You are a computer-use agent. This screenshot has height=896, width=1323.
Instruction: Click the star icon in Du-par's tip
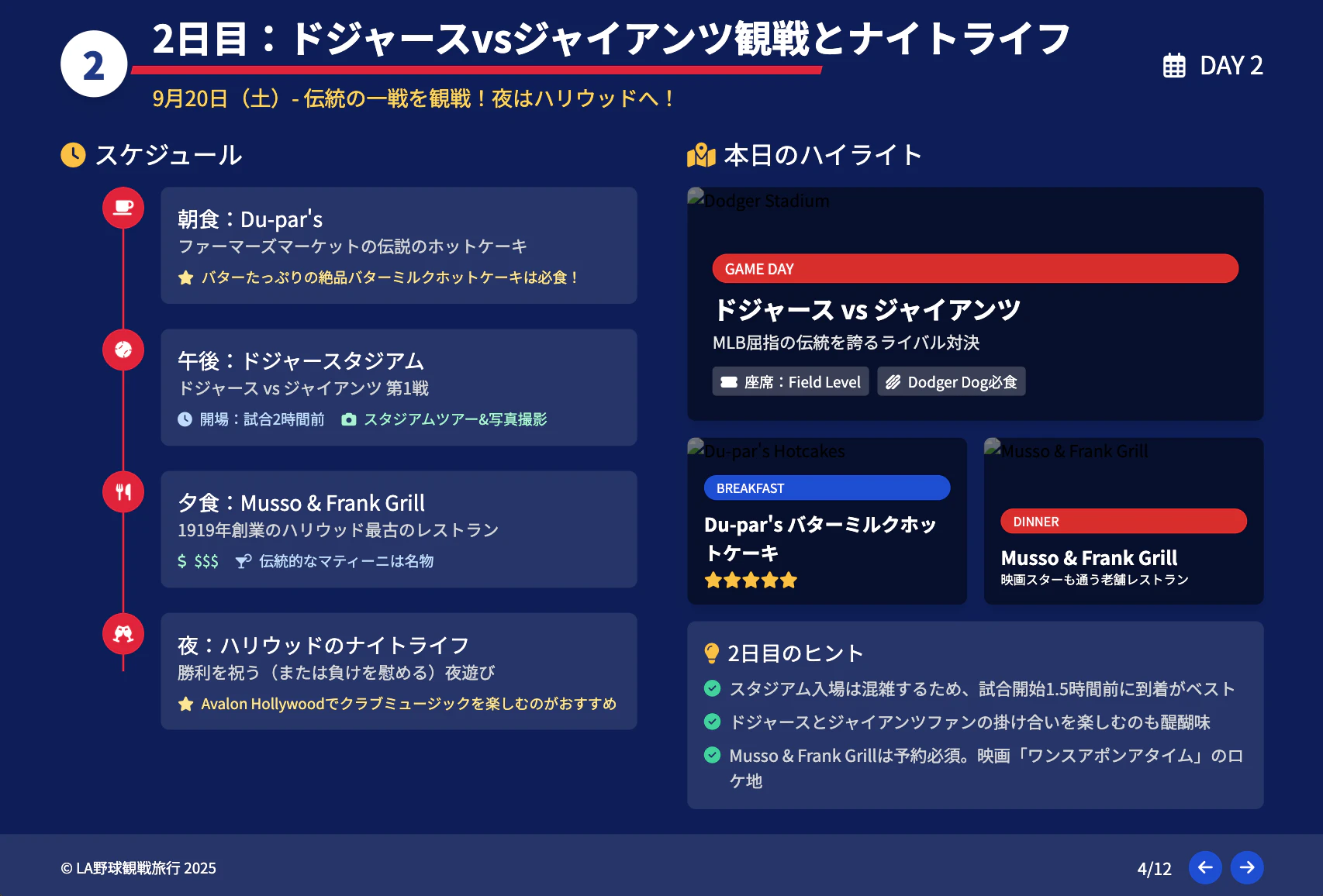(x=185, y=277)
